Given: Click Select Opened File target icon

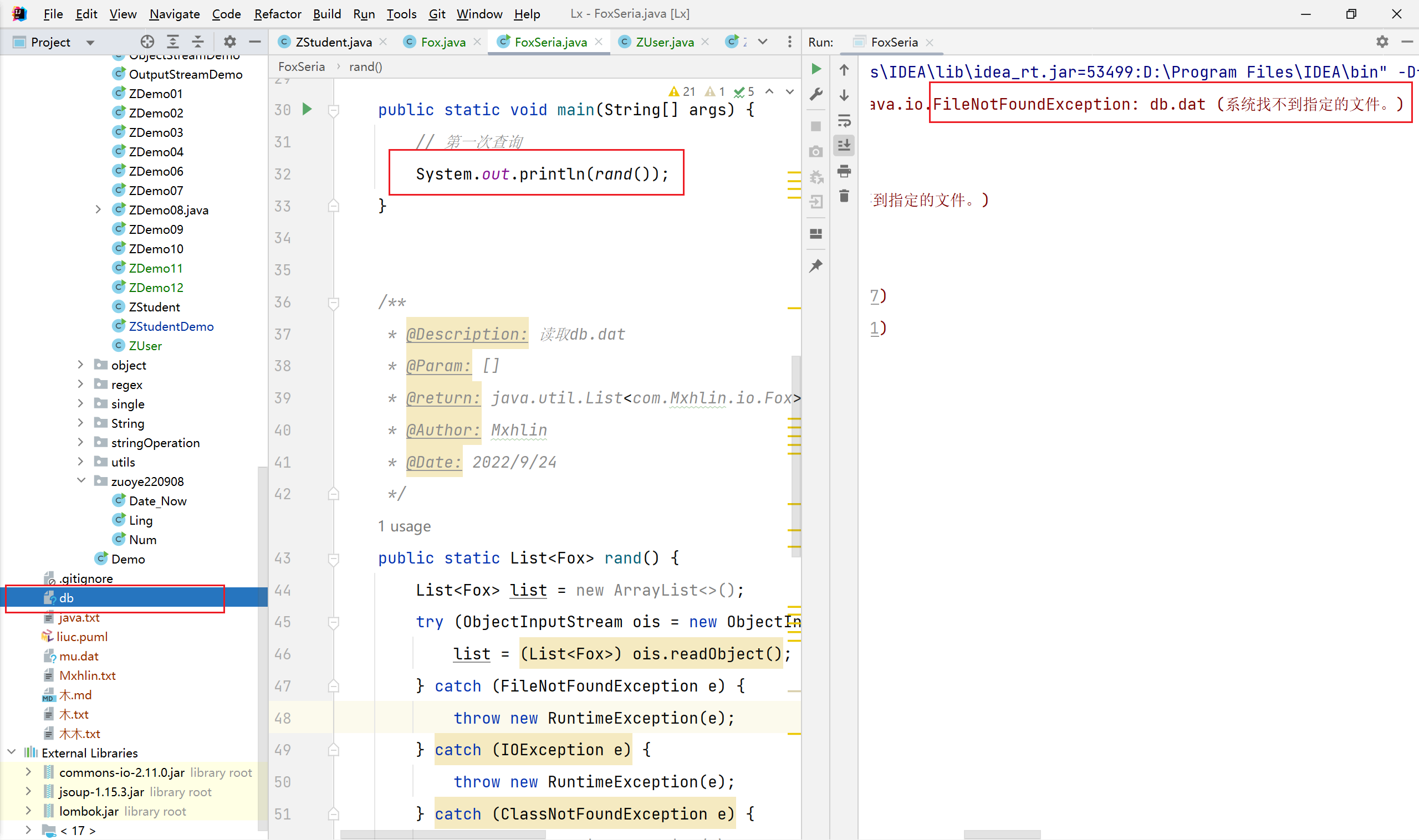Looking at the screenshot, I should click(x=147, y=42).
